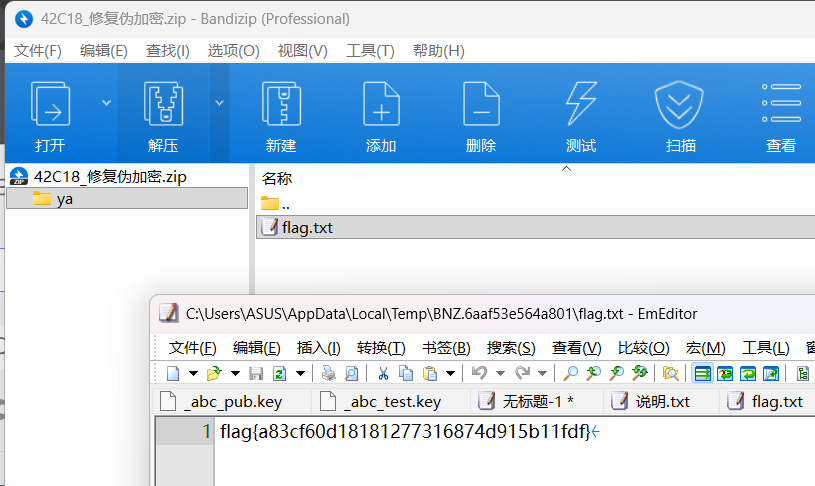This screenshot has width=815, height=486.
Task: Open the 工具(T) menu in Bandizip
Action: pyautogui.click(x=371, y=51)
